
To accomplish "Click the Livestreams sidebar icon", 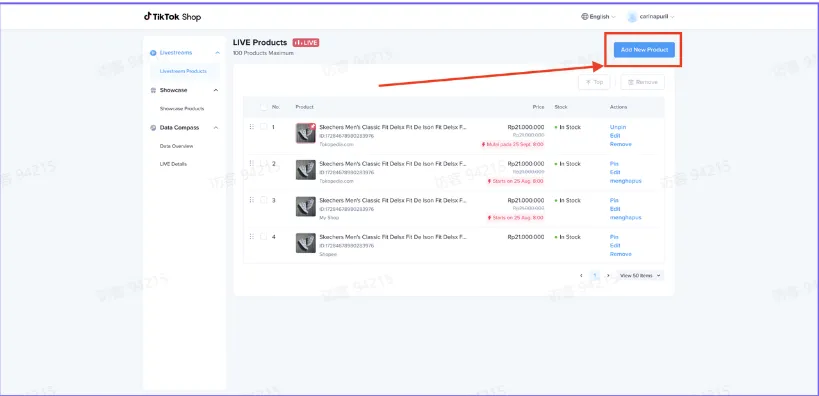I will pos(153,53).
